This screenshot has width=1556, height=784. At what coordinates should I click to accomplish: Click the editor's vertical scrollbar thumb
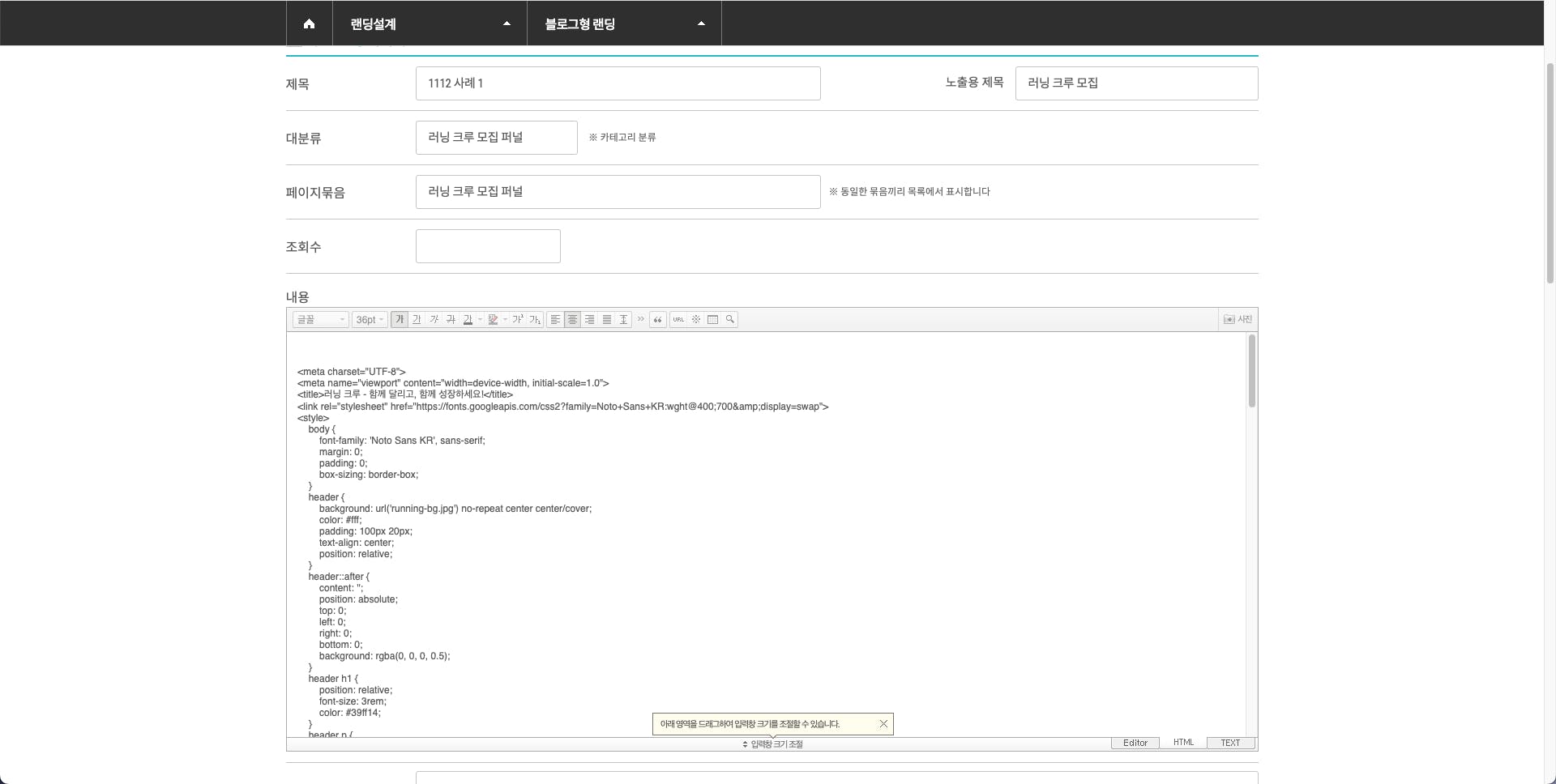pos(1252,371)
